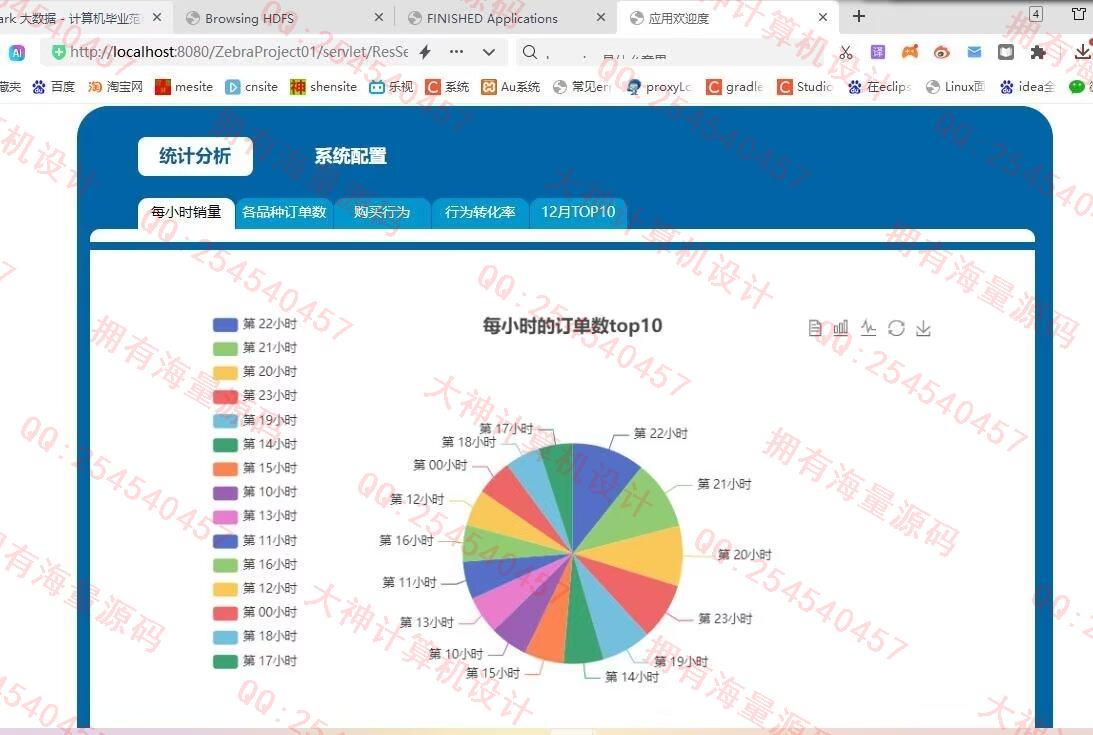Click the purple translate extension icon
This screenshot has width=1093, height=735.
pyautogui.click(x=878, y=52)
